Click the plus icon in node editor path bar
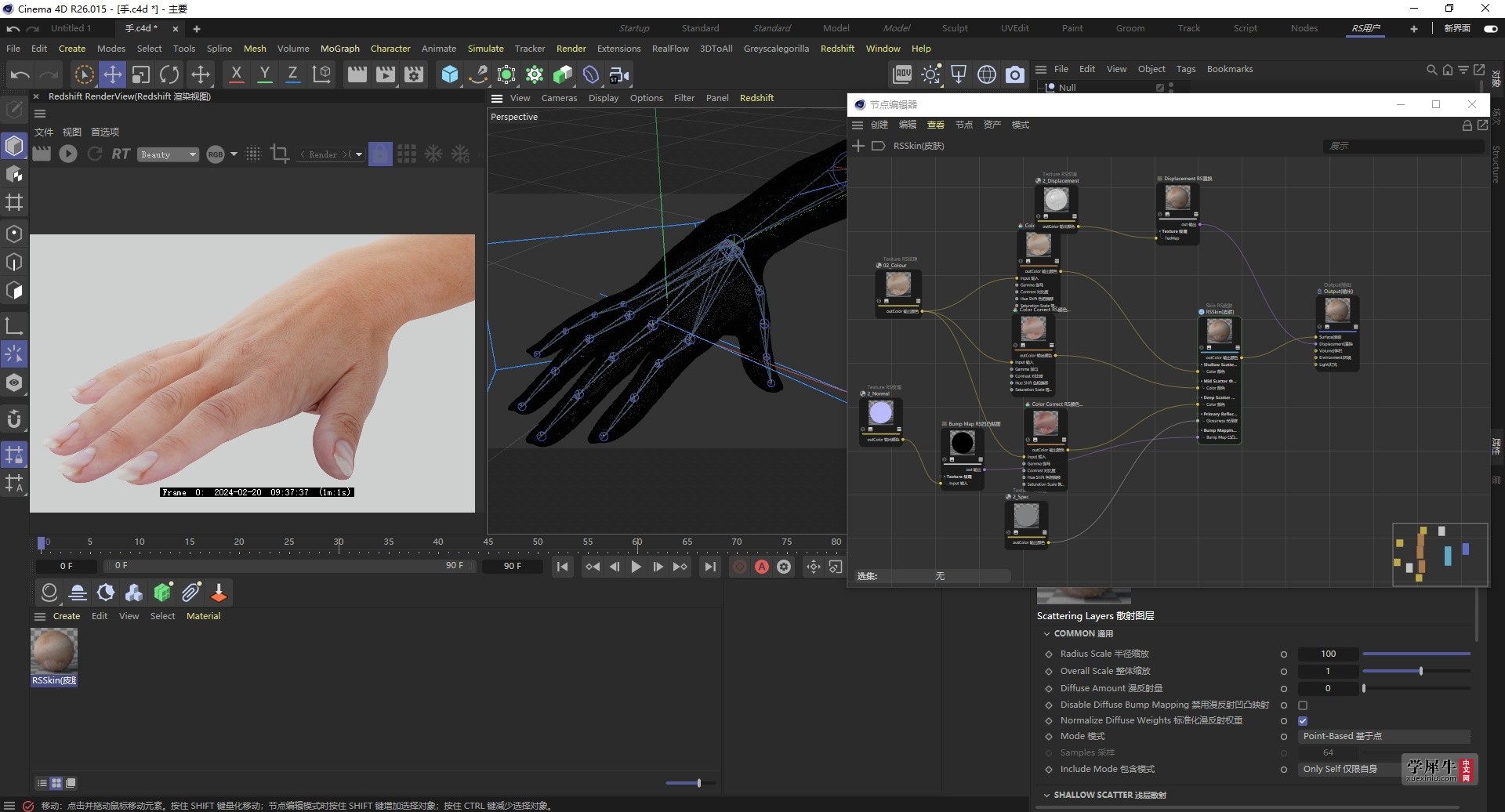The width and height of the screenshot is (1505, 812). pyautogui.click(x=858, y=146)
